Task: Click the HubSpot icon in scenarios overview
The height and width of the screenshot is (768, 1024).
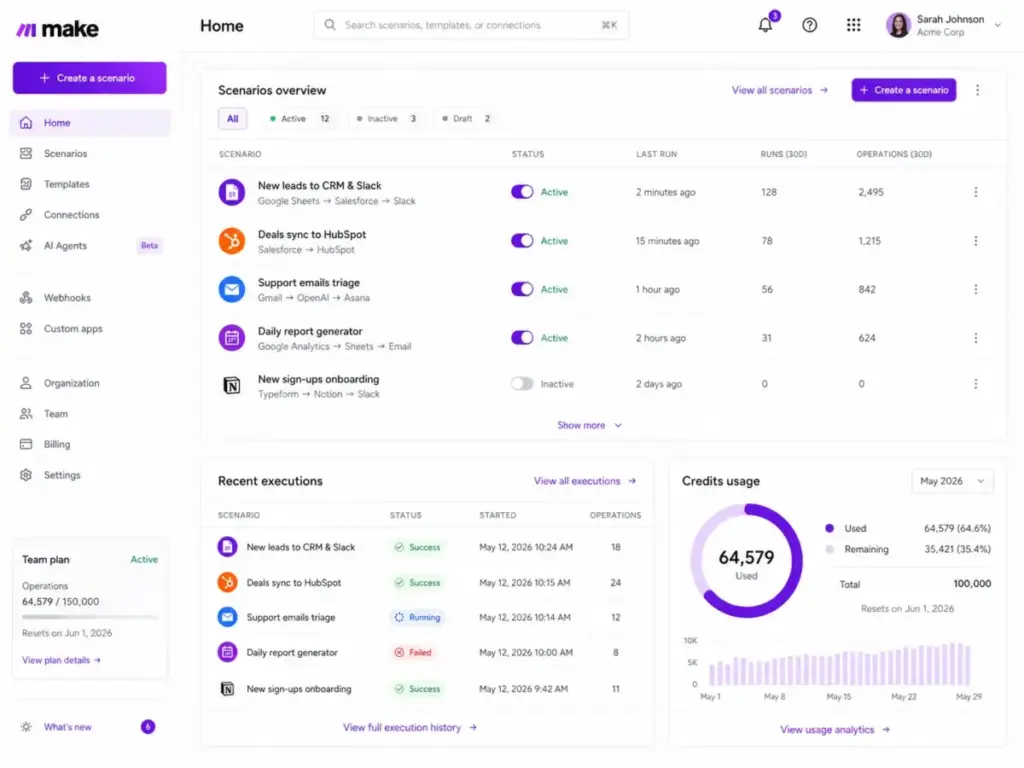Action: (232, 241)
